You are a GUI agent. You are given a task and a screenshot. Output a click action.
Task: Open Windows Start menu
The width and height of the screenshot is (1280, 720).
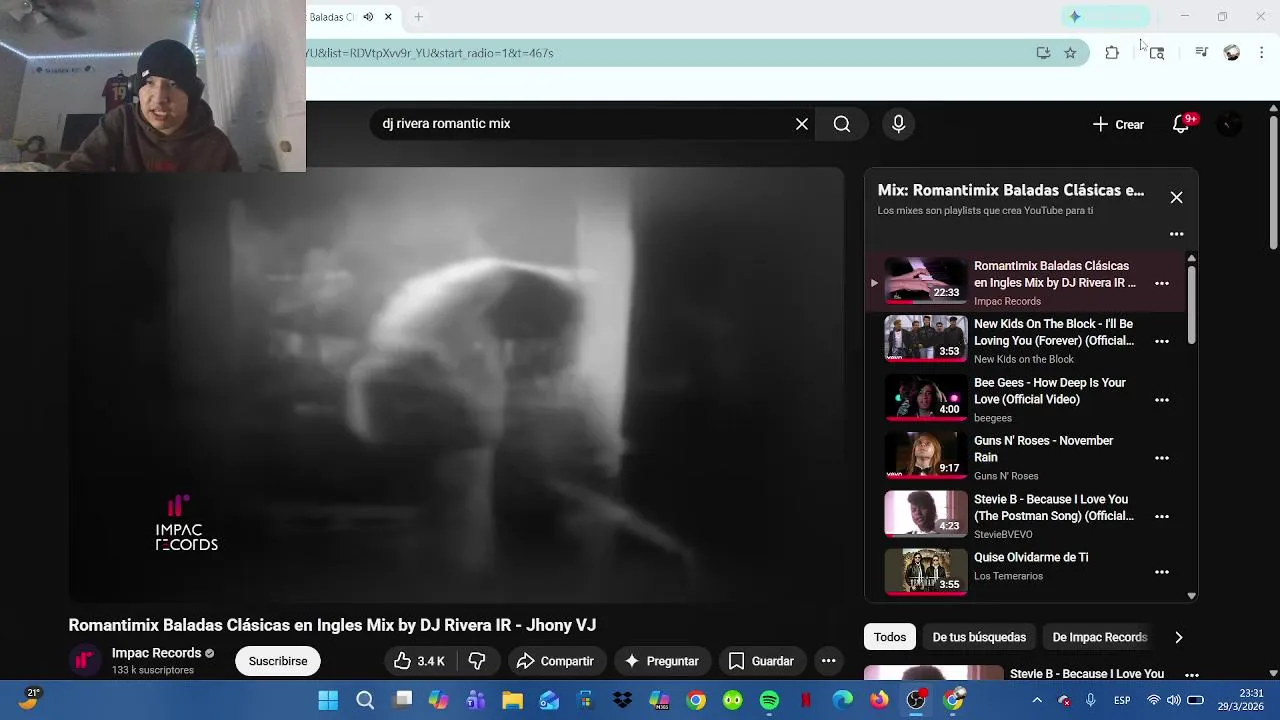(328, 700)
